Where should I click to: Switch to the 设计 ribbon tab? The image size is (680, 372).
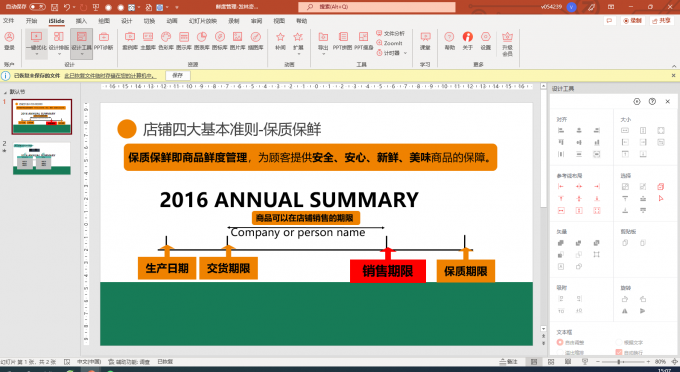(126, 21)
